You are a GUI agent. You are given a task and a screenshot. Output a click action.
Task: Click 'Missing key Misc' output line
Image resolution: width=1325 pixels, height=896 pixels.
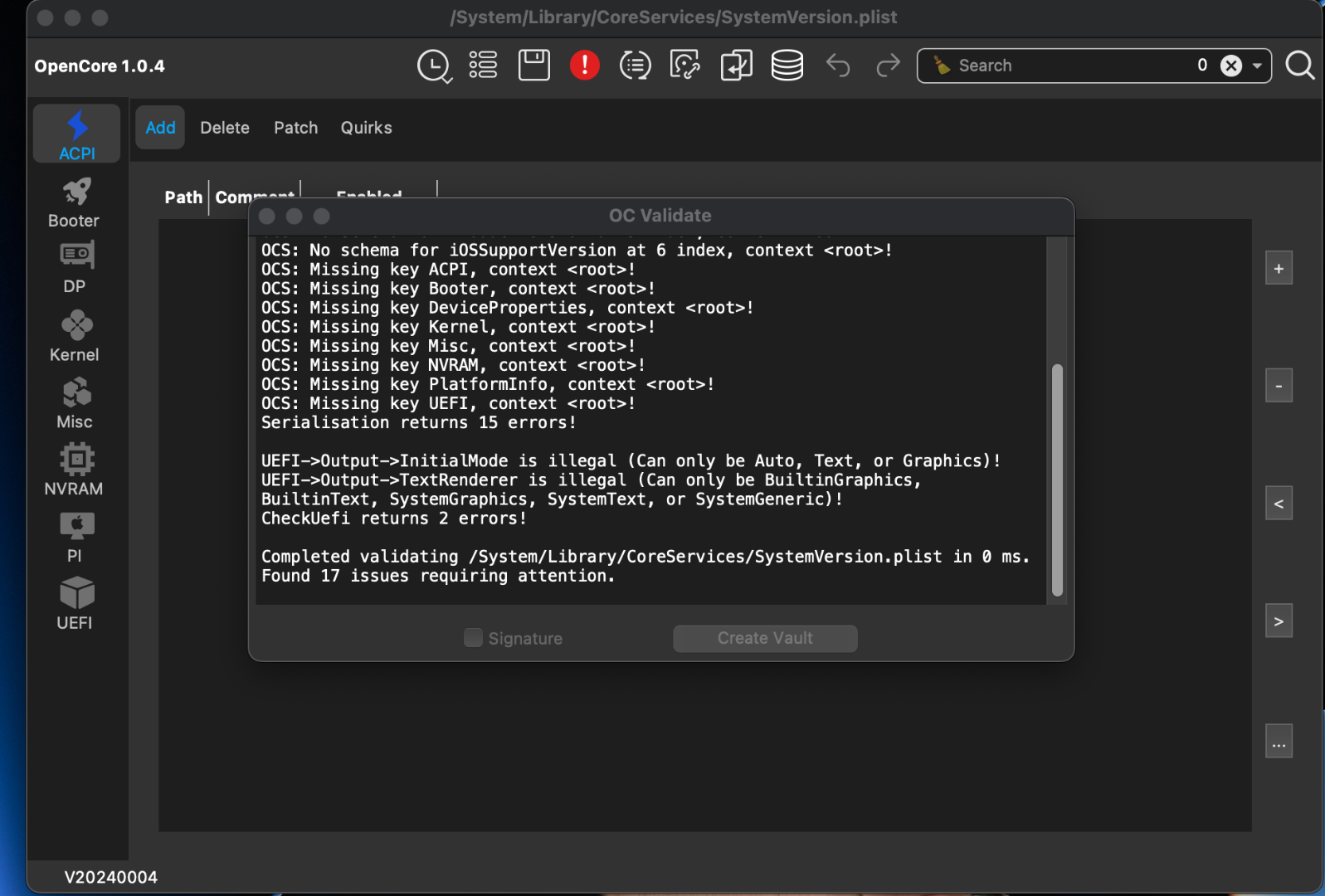pos(448,346)
